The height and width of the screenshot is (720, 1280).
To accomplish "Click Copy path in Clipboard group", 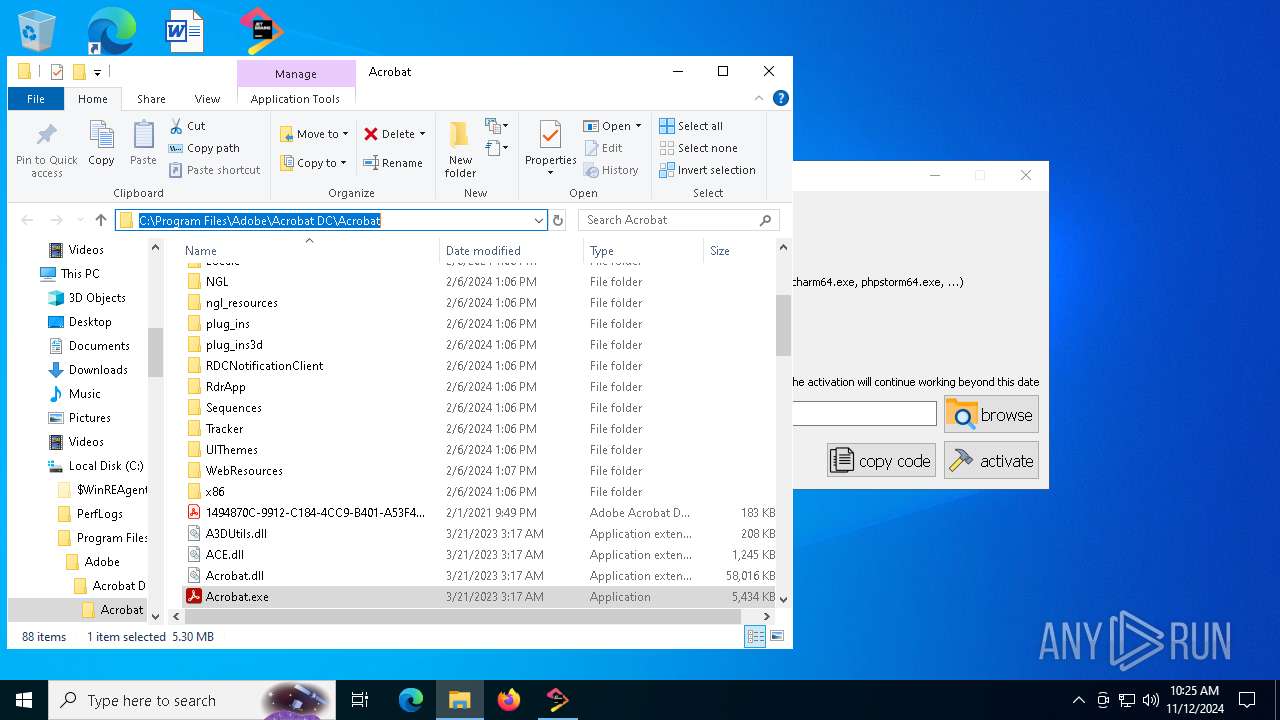I will 204,148.
